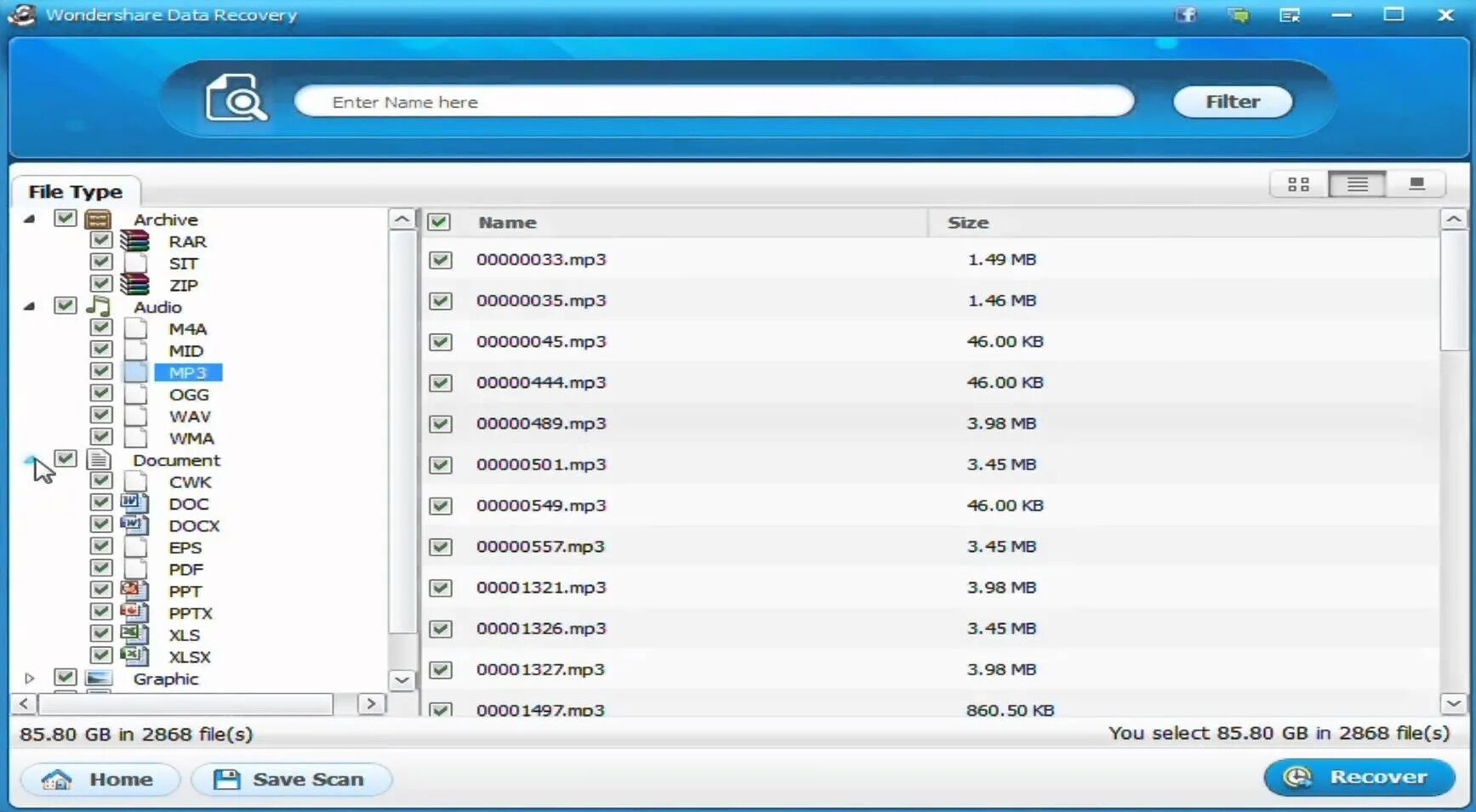The height and width of the screenshot is (812, 1476).
Task: Toggle the MP3 file type checkbox
Action: [101, 372]
